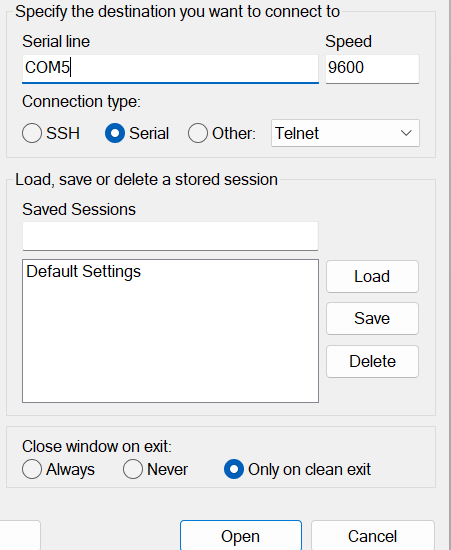Select the SSH connection type radio button
This screenshot has height=550, width=451.
(32, 133)
